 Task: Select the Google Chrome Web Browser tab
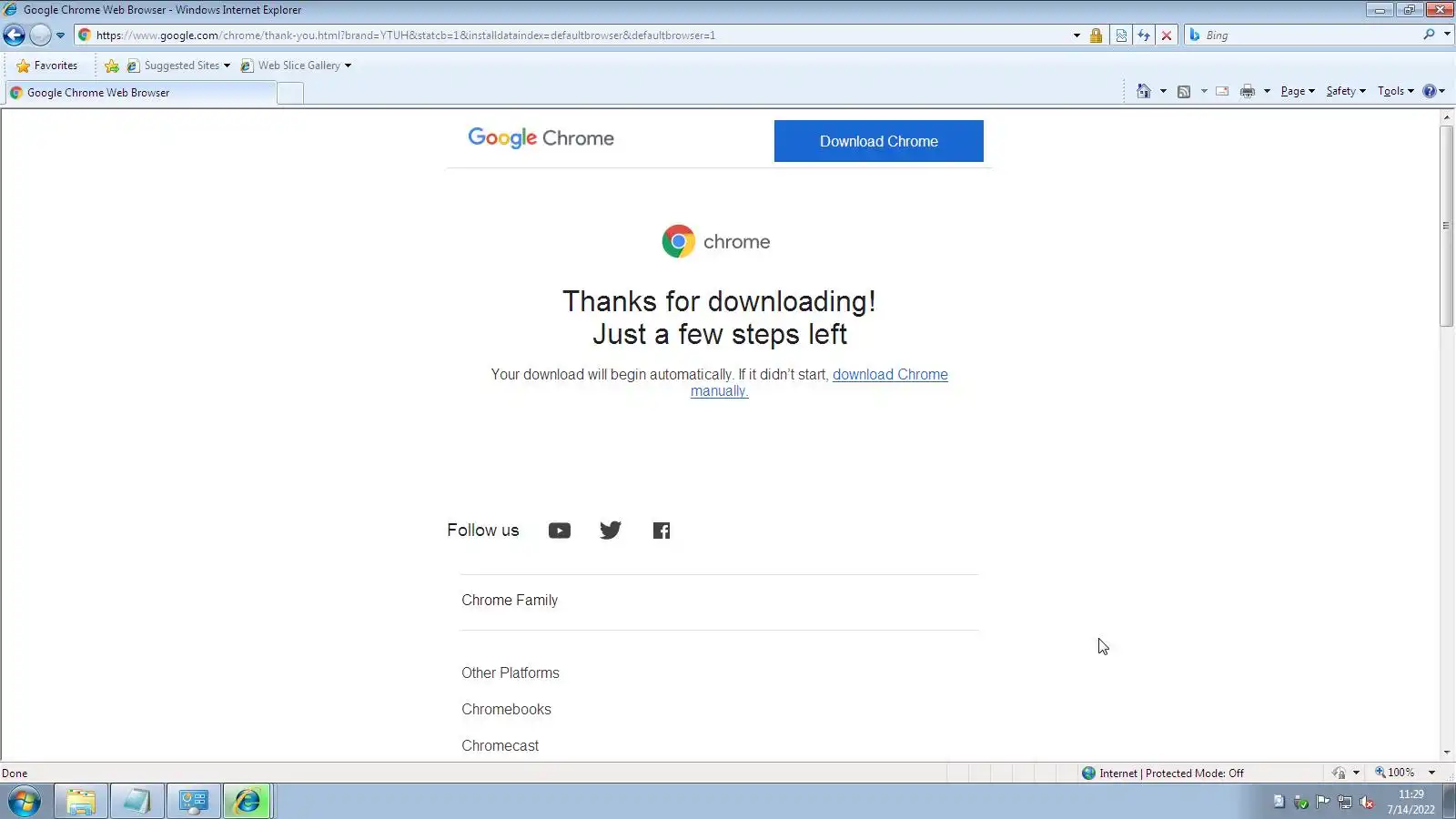(139, 93)
